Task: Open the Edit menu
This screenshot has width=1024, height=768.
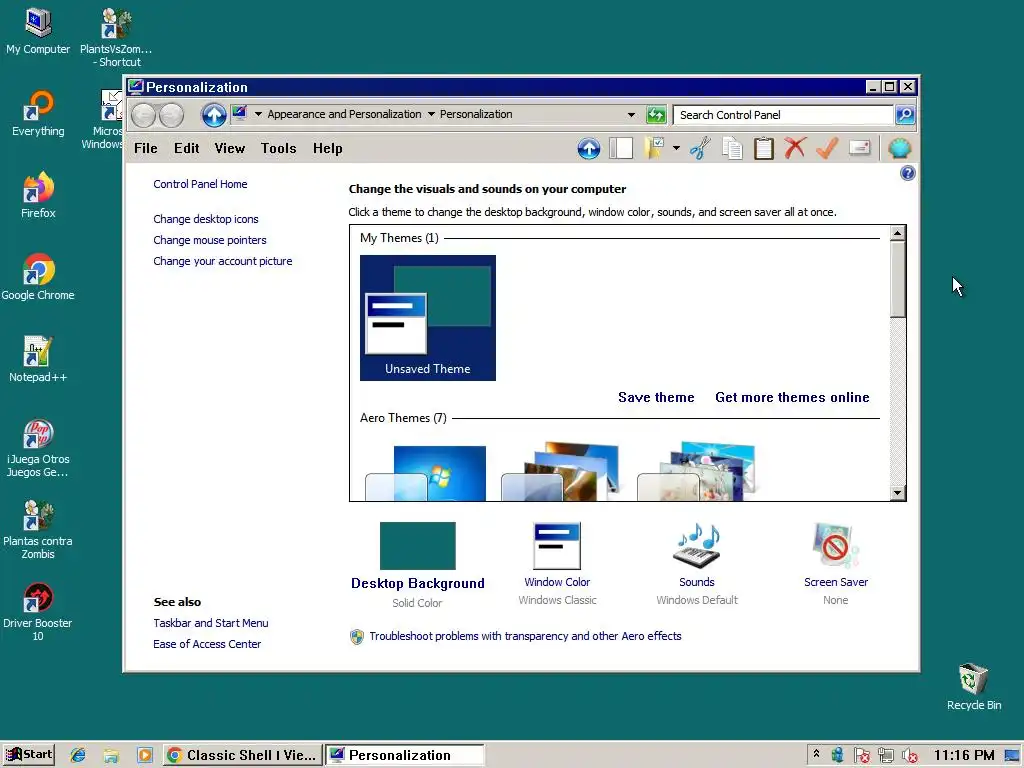Action: tap(187, 148)
